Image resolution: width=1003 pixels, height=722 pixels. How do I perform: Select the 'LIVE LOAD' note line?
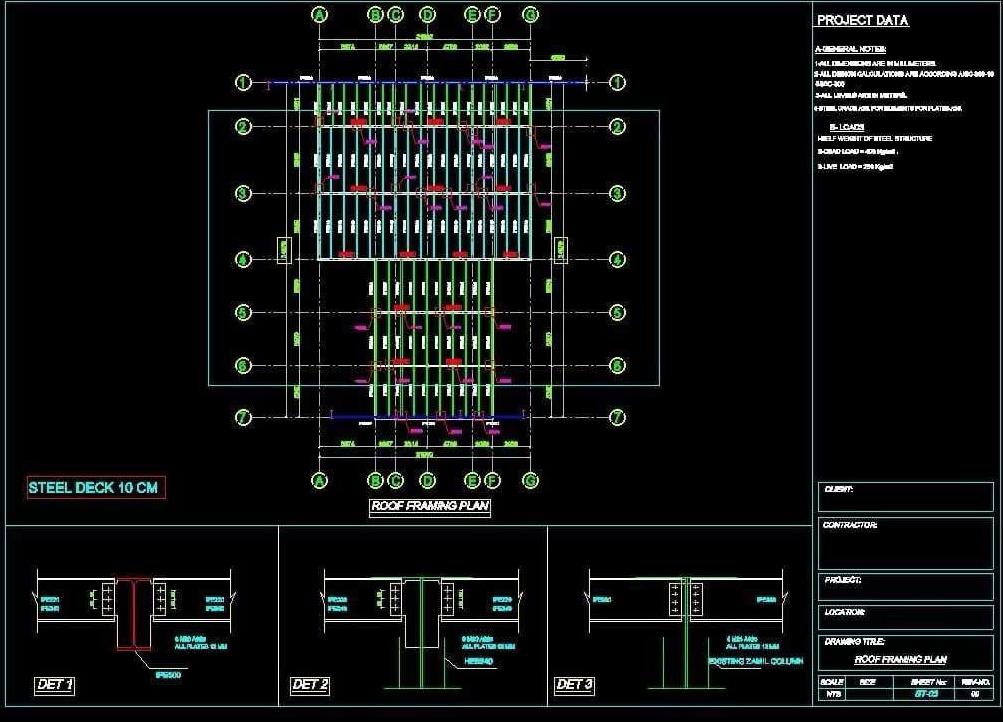855,166
